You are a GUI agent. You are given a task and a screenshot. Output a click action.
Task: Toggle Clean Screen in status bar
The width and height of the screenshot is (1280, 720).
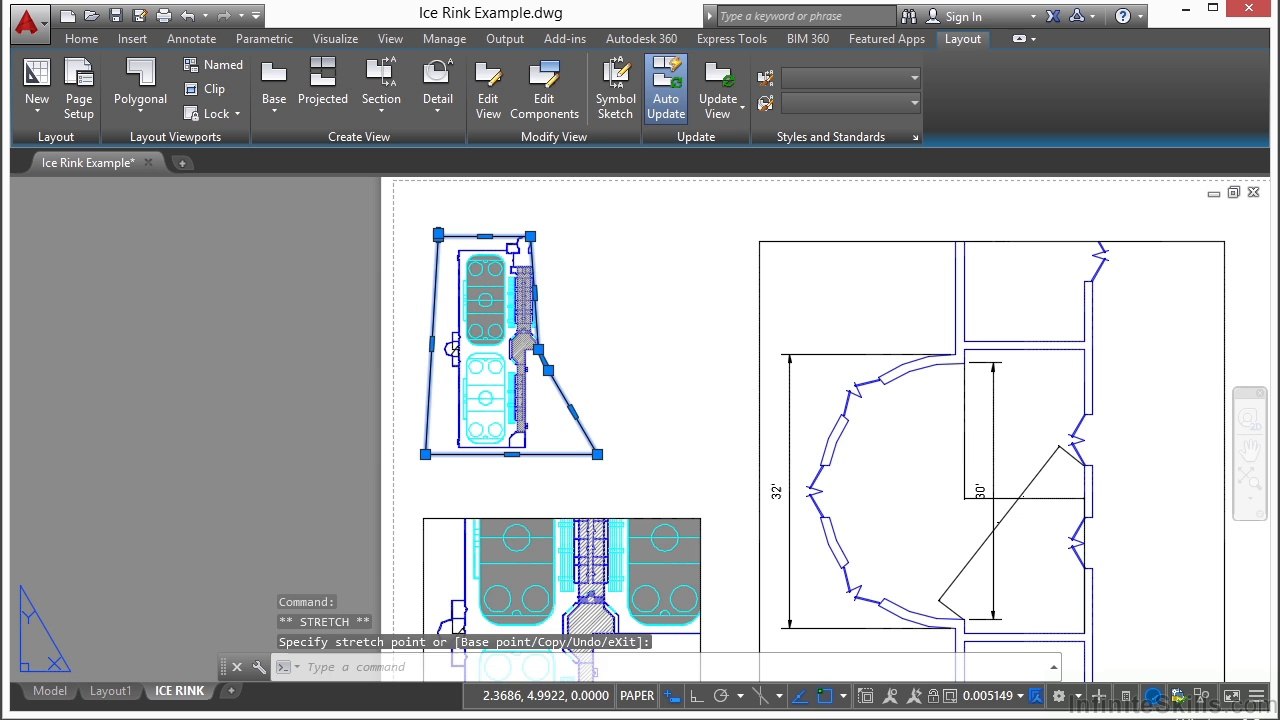tap(1232, 696)
